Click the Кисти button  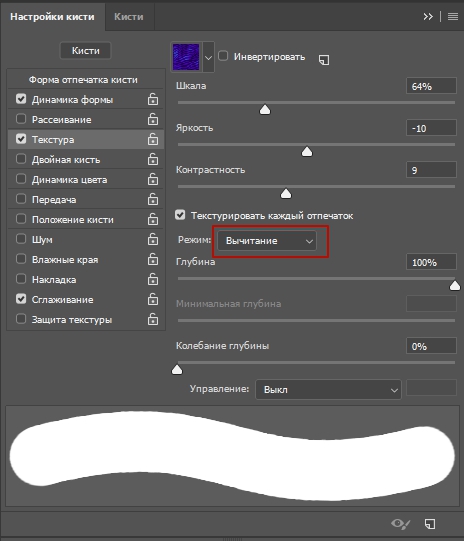click(86, 51)
